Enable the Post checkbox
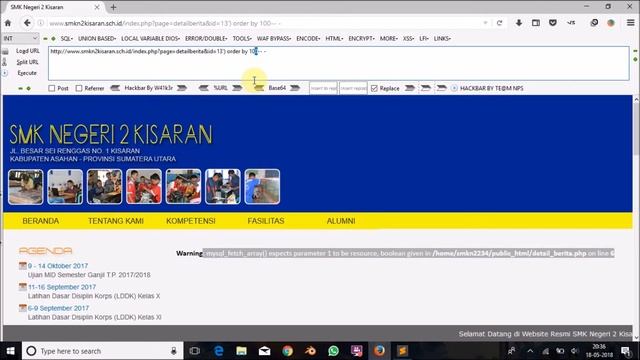This screenshot has width=640, height=360. [51, 88]
